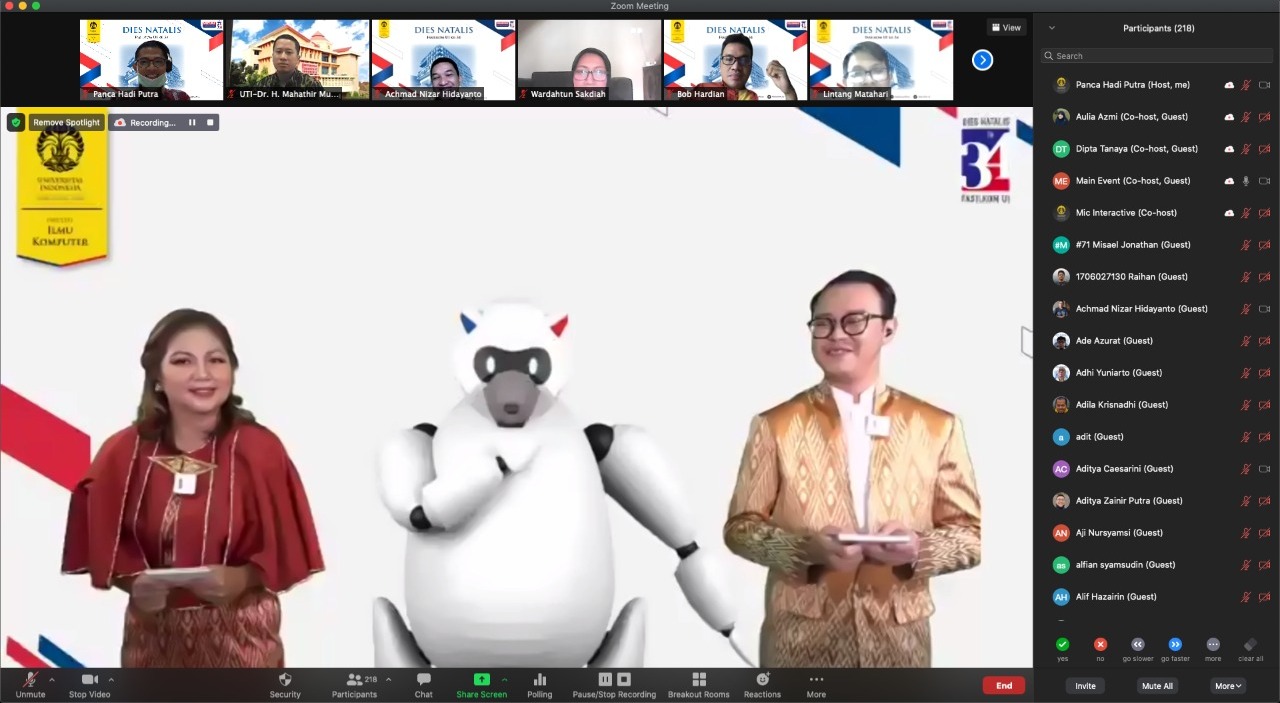Viewport: 1280px width, 703px height.
Task: Start sharing your screen
Action: 481,686
